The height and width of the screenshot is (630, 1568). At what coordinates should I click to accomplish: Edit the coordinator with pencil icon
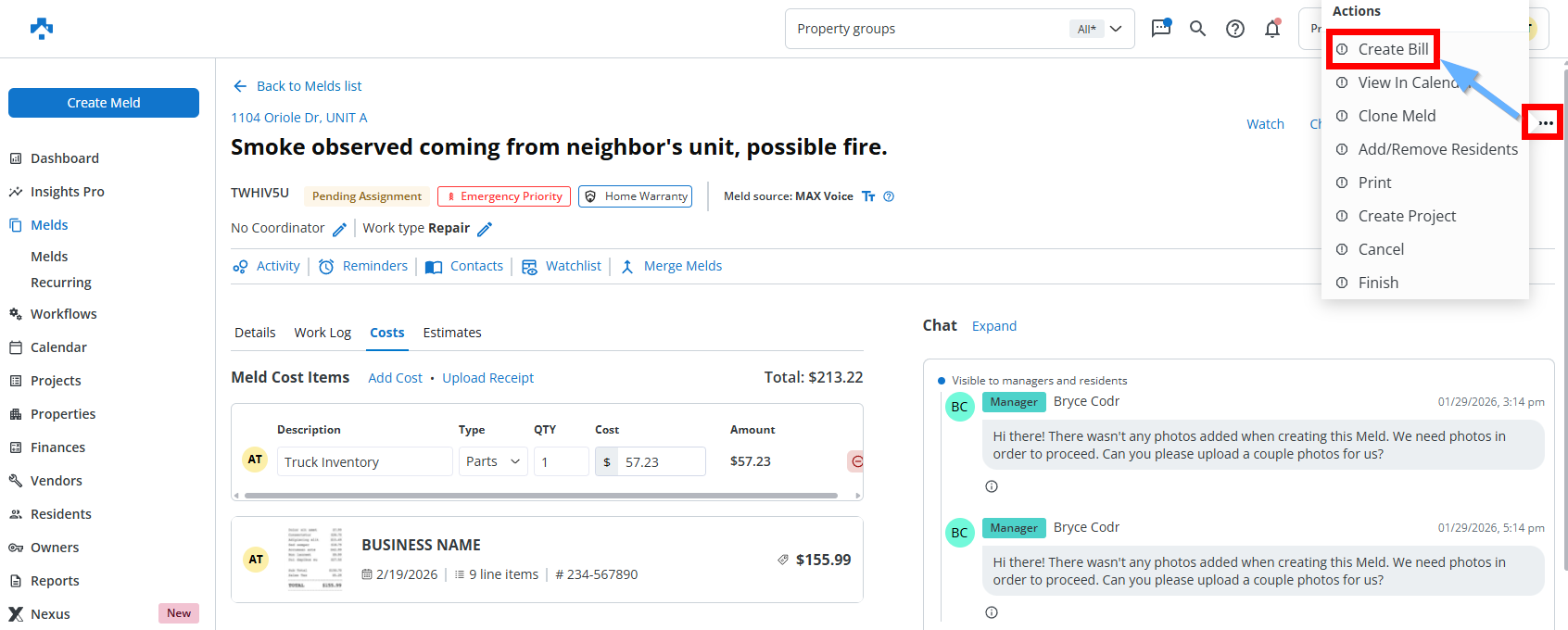click(x=339, y=229)
